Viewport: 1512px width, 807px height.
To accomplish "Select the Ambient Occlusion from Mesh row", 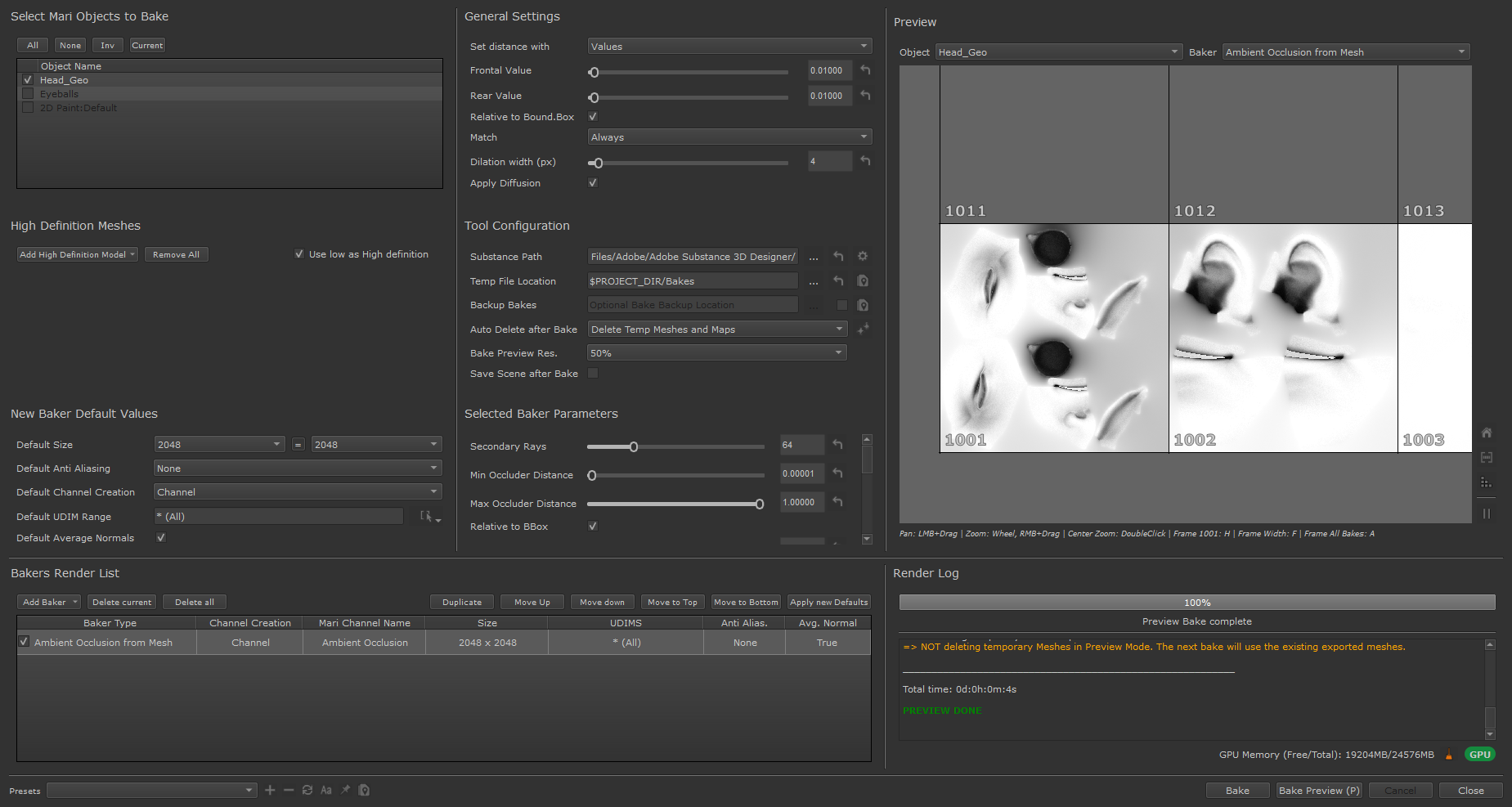I will coord(103,643).
